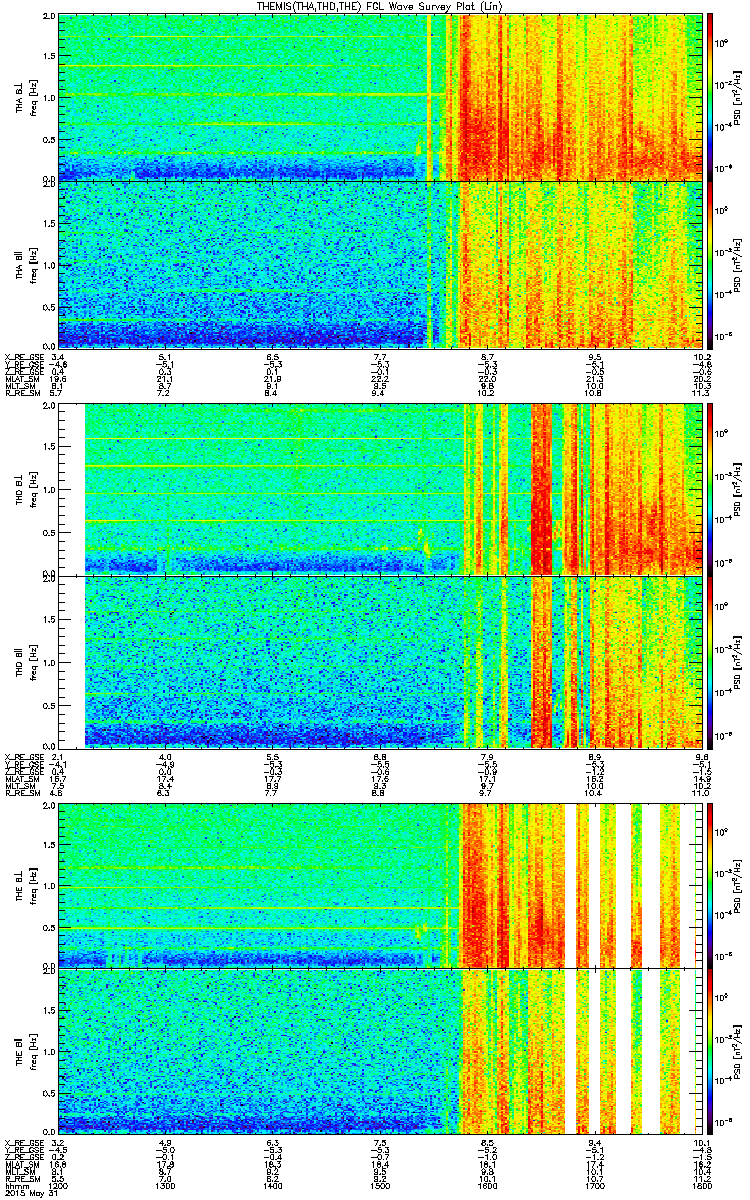
Task: Select the THA B-perp spectrogram panel
Action: (381, 96)
